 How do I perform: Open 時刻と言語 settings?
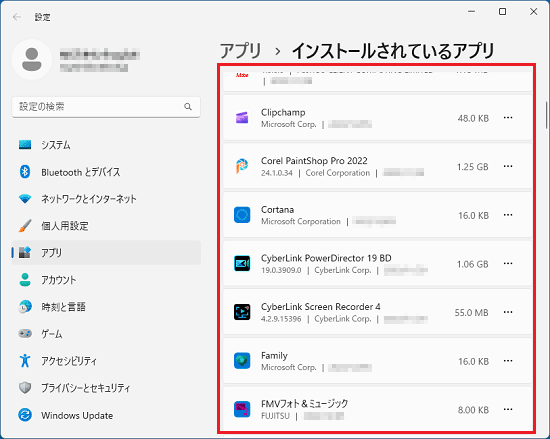click(106, 307)
